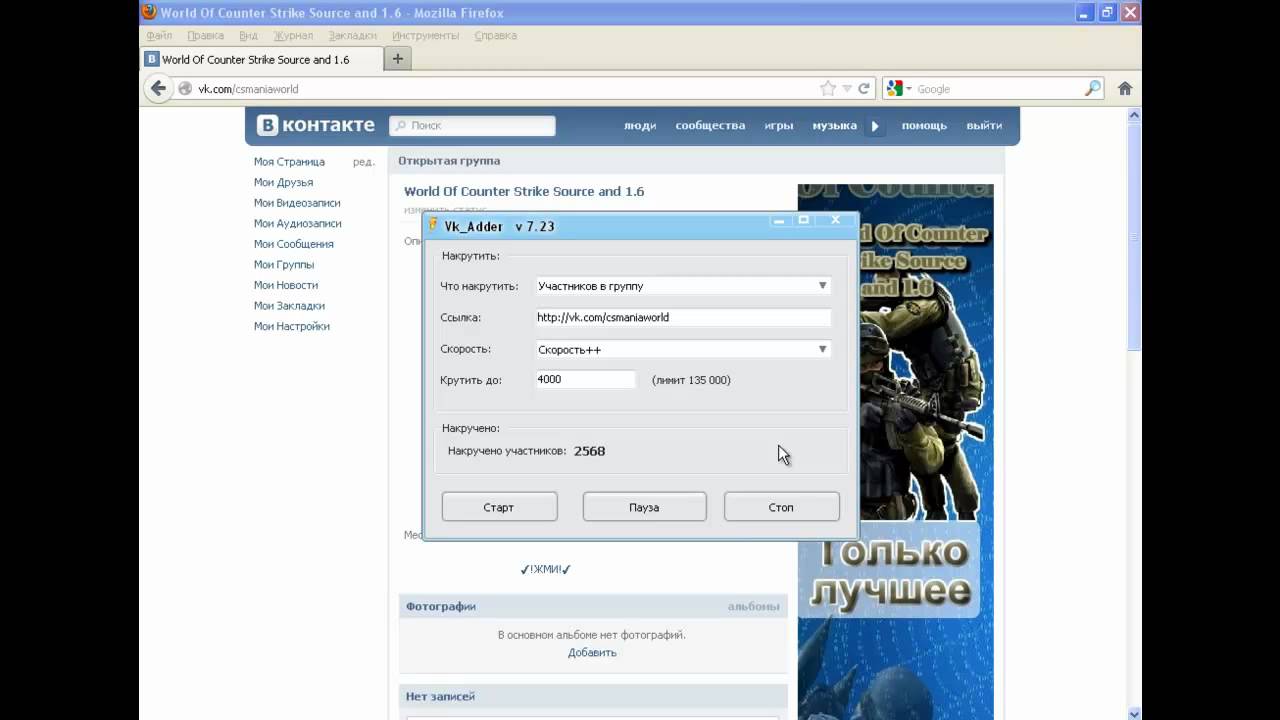
Task: Click the 'Нет записей' wall header
Action: point(440,696)
